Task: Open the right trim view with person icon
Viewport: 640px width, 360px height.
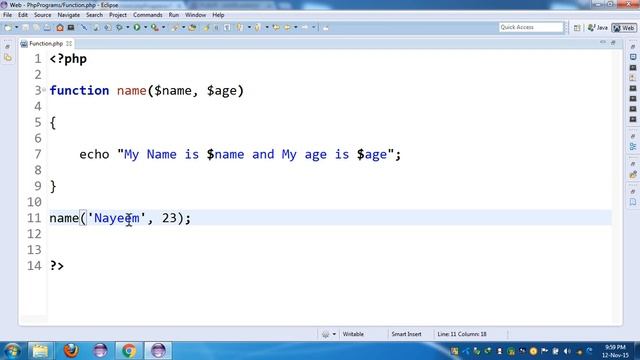Action: [x=633, y=78]
